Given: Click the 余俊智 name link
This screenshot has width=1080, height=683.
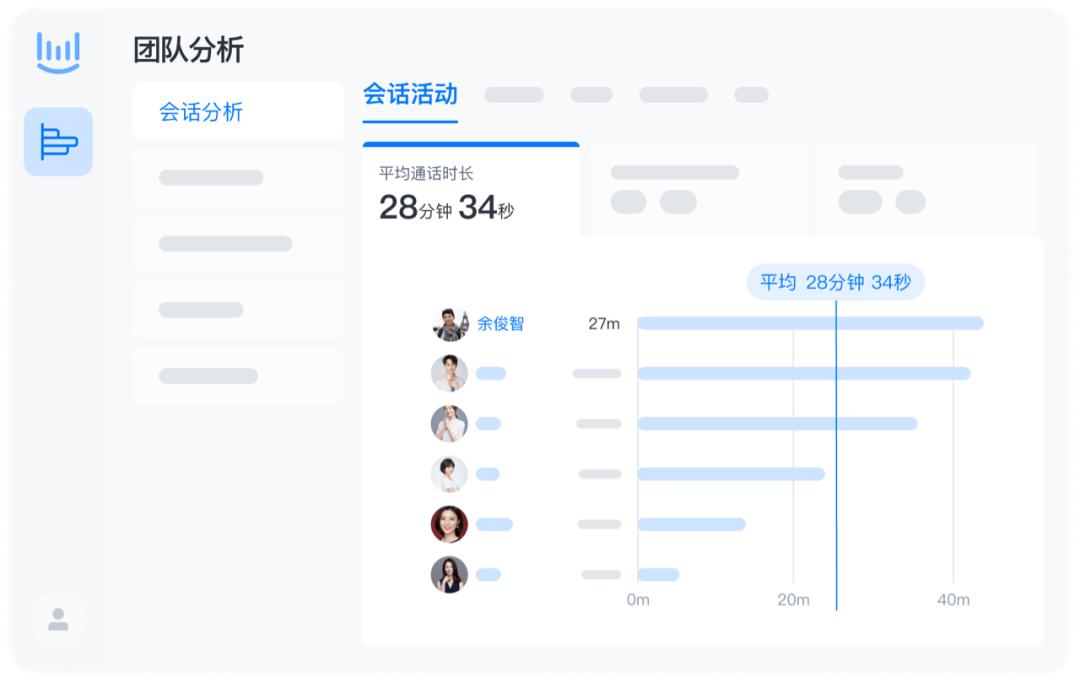Looking at the screenshot, I should point(500,324).
